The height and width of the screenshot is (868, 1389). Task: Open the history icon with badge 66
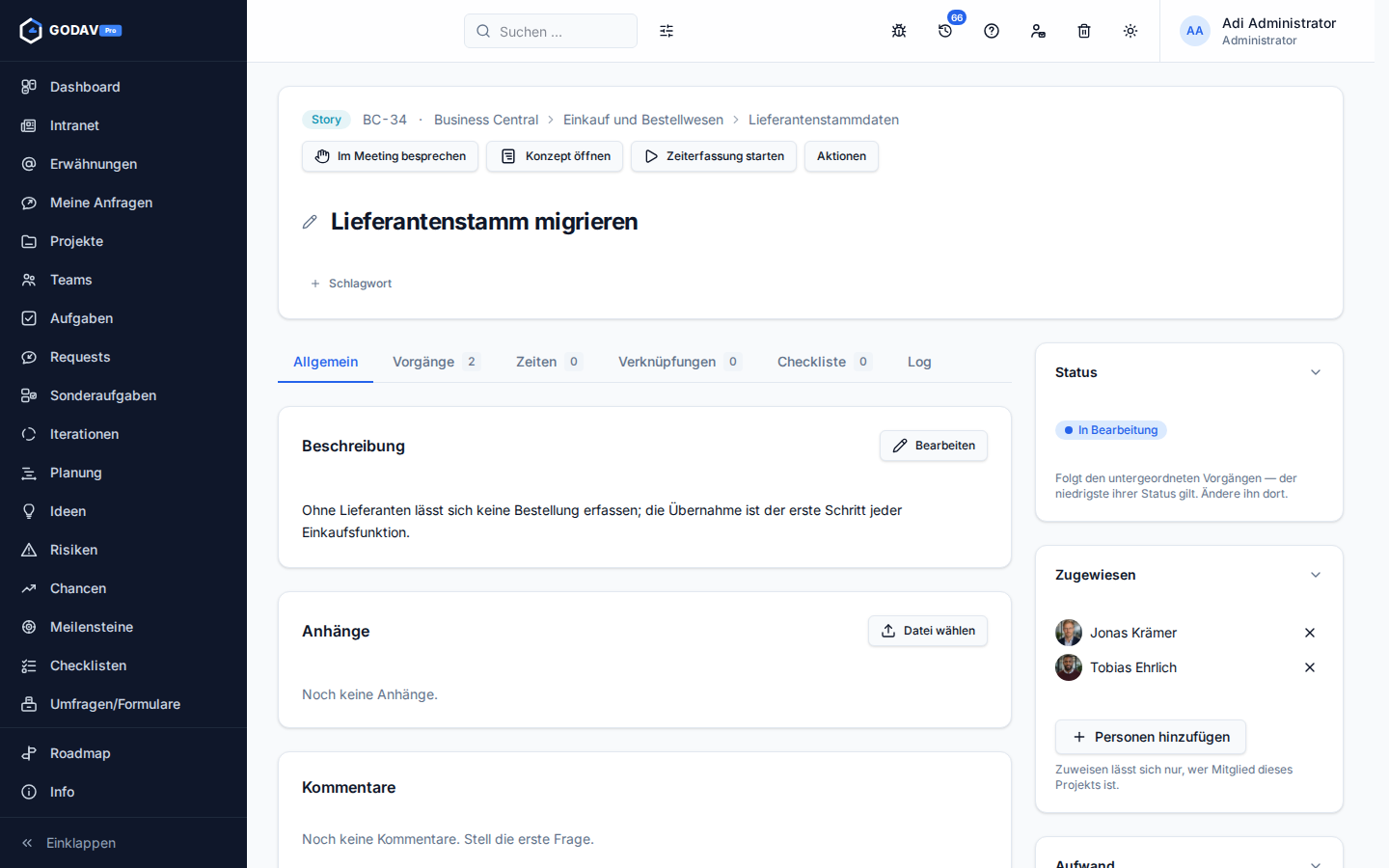point(945,31)
